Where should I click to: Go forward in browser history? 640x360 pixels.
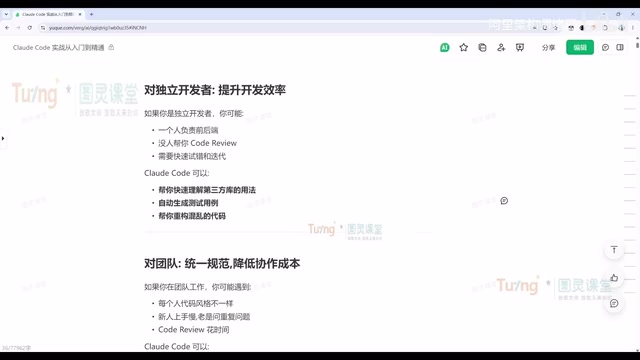click(18, 28)
